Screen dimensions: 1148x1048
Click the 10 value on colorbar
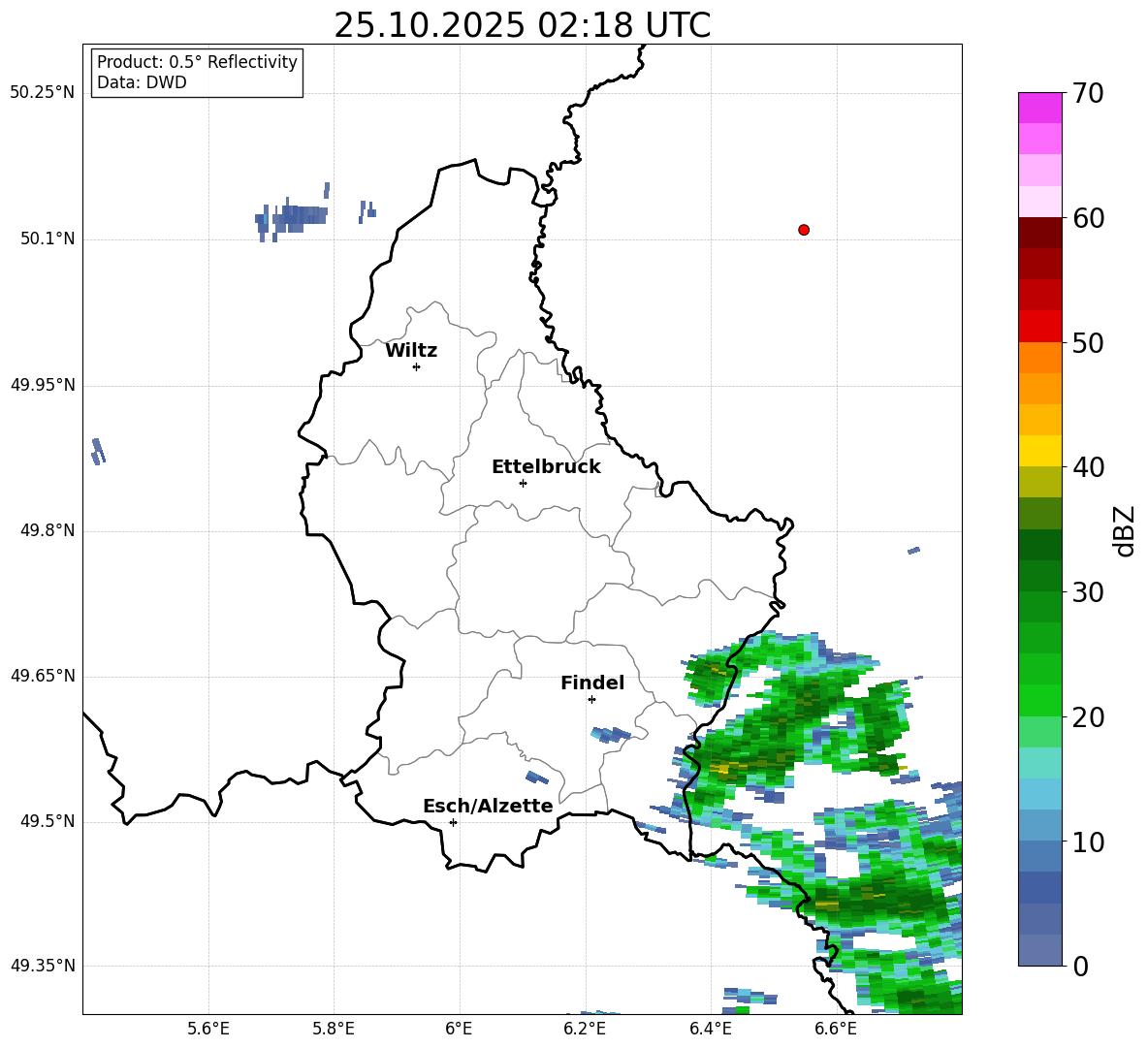[x=1088, y=842]
